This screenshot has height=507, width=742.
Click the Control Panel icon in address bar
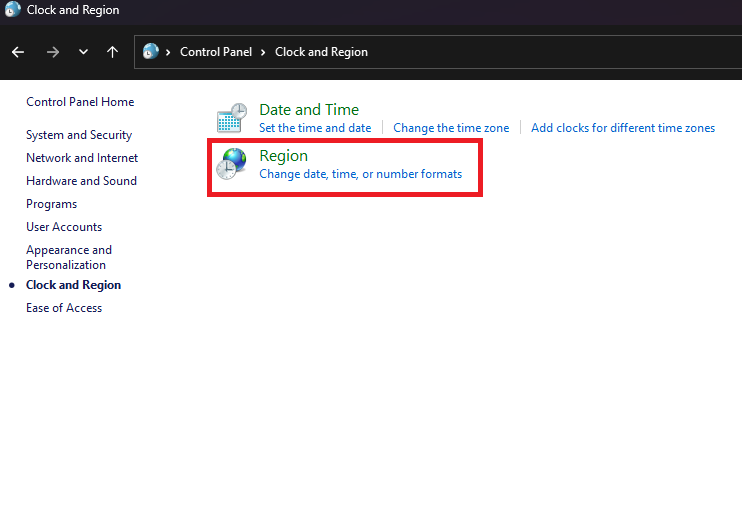[x=151, y=52]
